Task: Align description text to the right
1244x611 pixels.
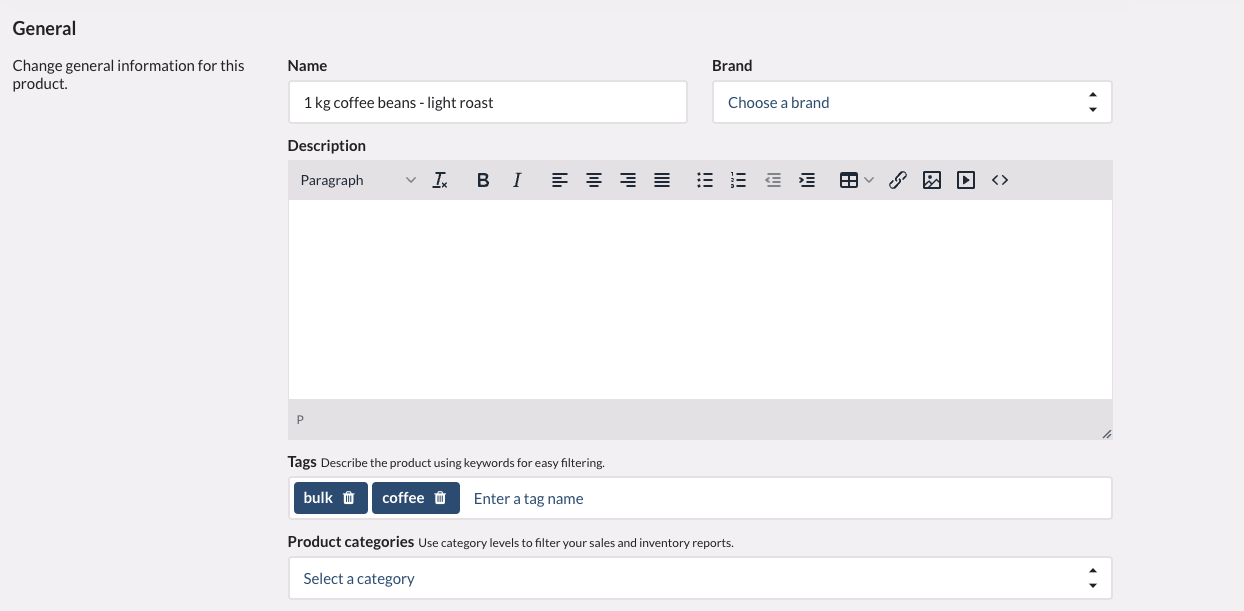Action: pyautogui.click(x=628, y=180)
